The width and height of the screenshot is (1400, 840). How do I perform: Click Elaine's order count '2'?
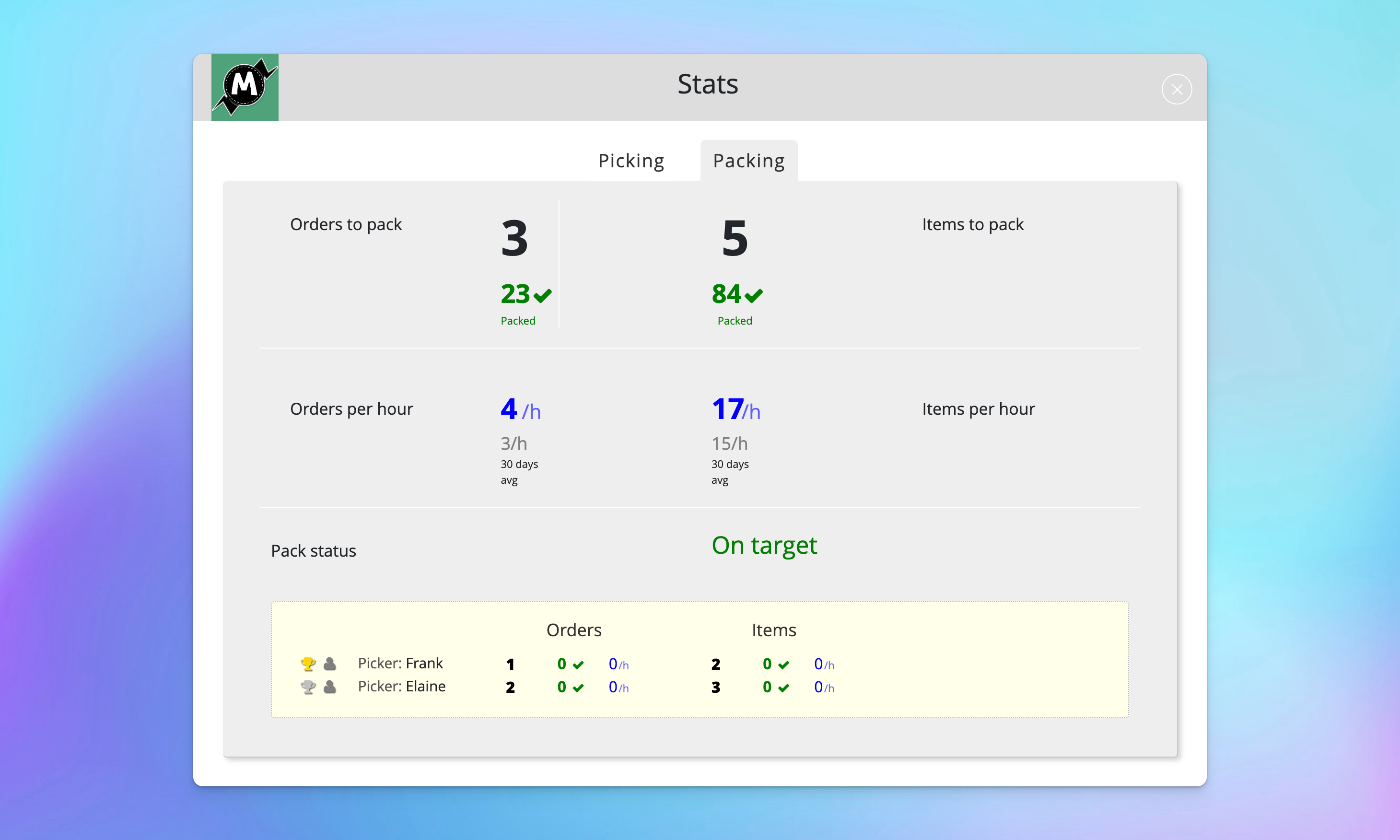tap(511, 688)
